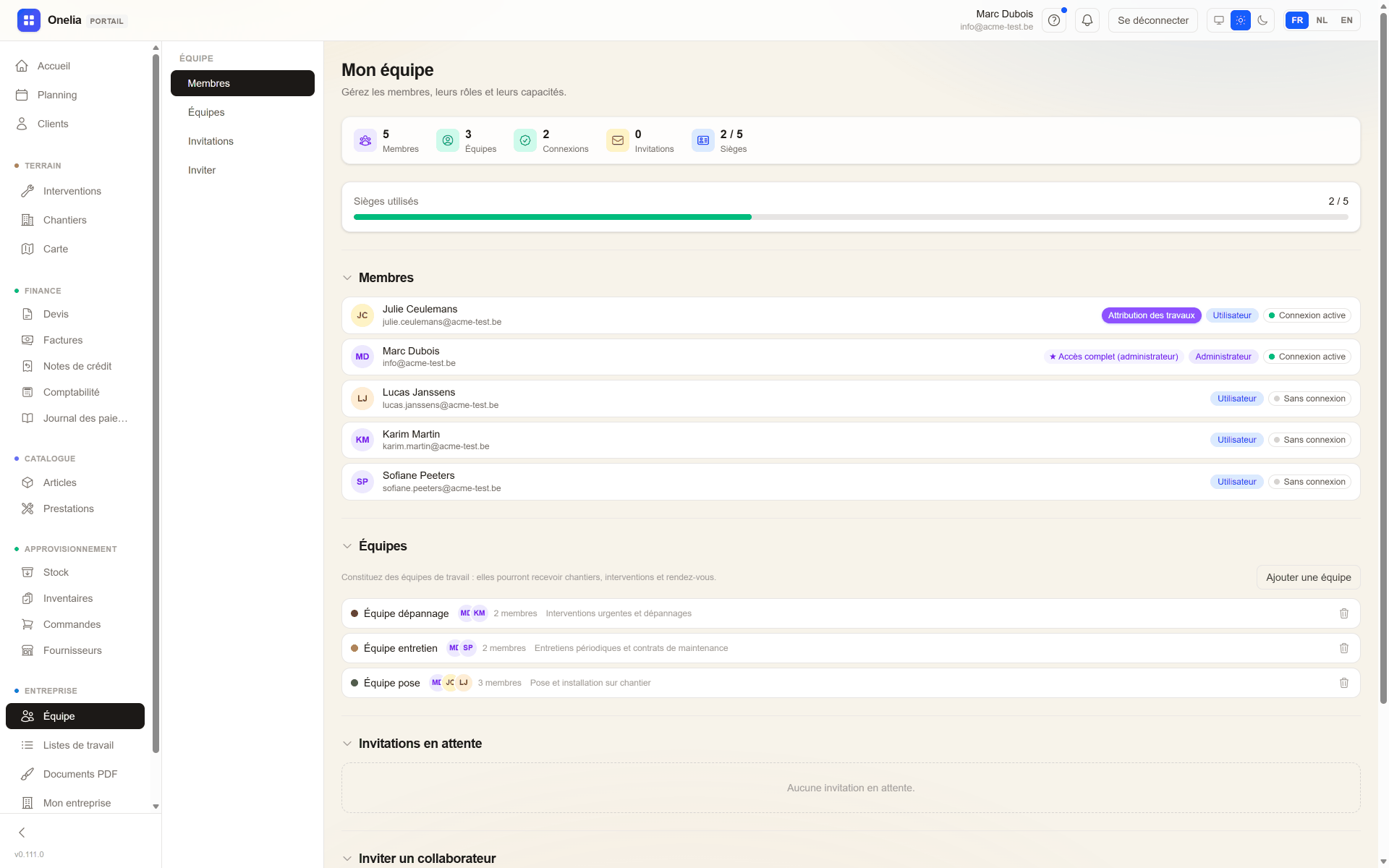Click Karim Martin KM avatar
The height and width of the screenshot is (868, 1389).
[x=362, y=440]
